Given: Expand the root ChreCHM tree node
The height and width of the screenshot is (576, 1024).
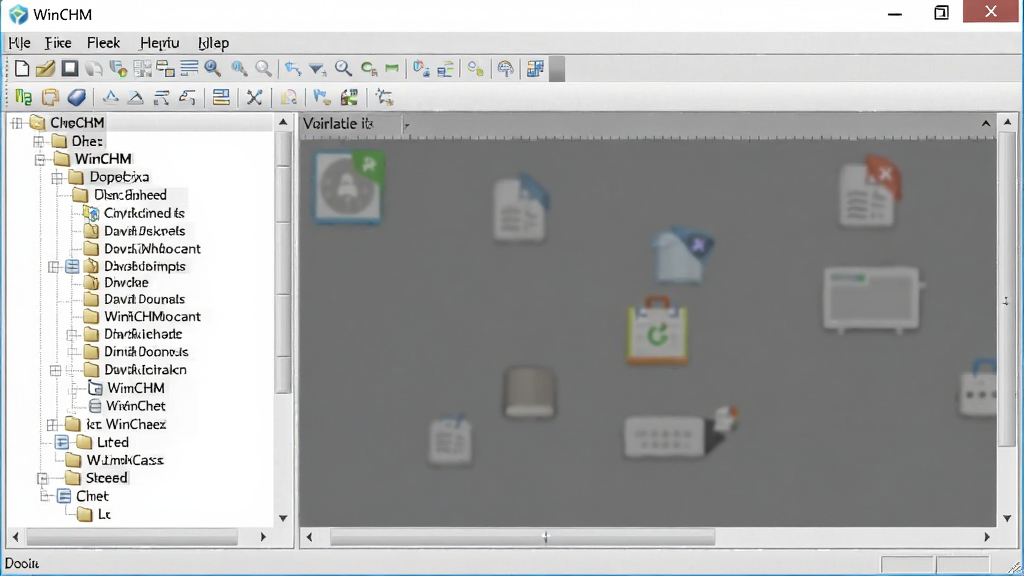Looking at the screenshot, I should point(17,123).
